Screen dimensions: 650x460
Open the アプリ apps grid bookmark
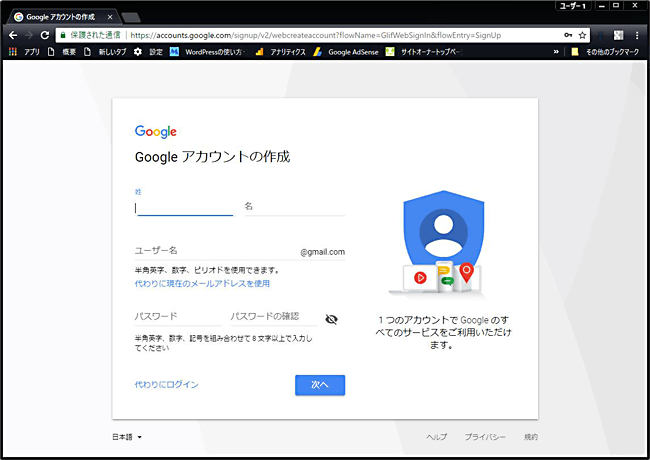pos(24,52)
